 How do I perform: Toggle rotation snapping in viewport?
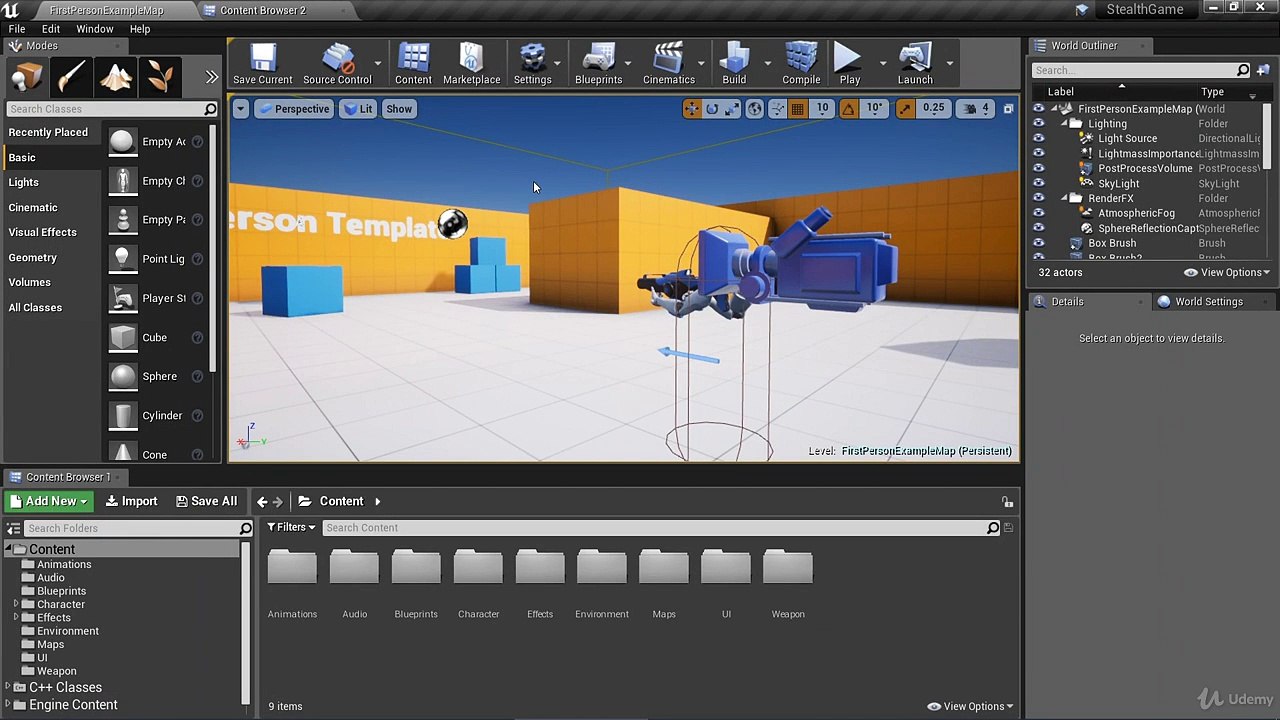(x=849, y=109)
